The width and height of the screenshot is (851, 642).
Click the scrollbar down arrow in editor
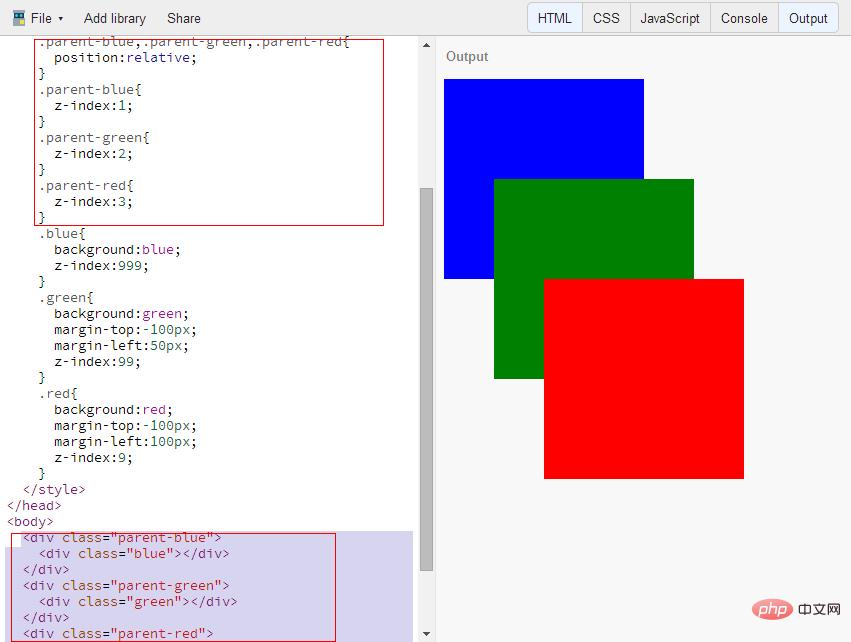427,633
